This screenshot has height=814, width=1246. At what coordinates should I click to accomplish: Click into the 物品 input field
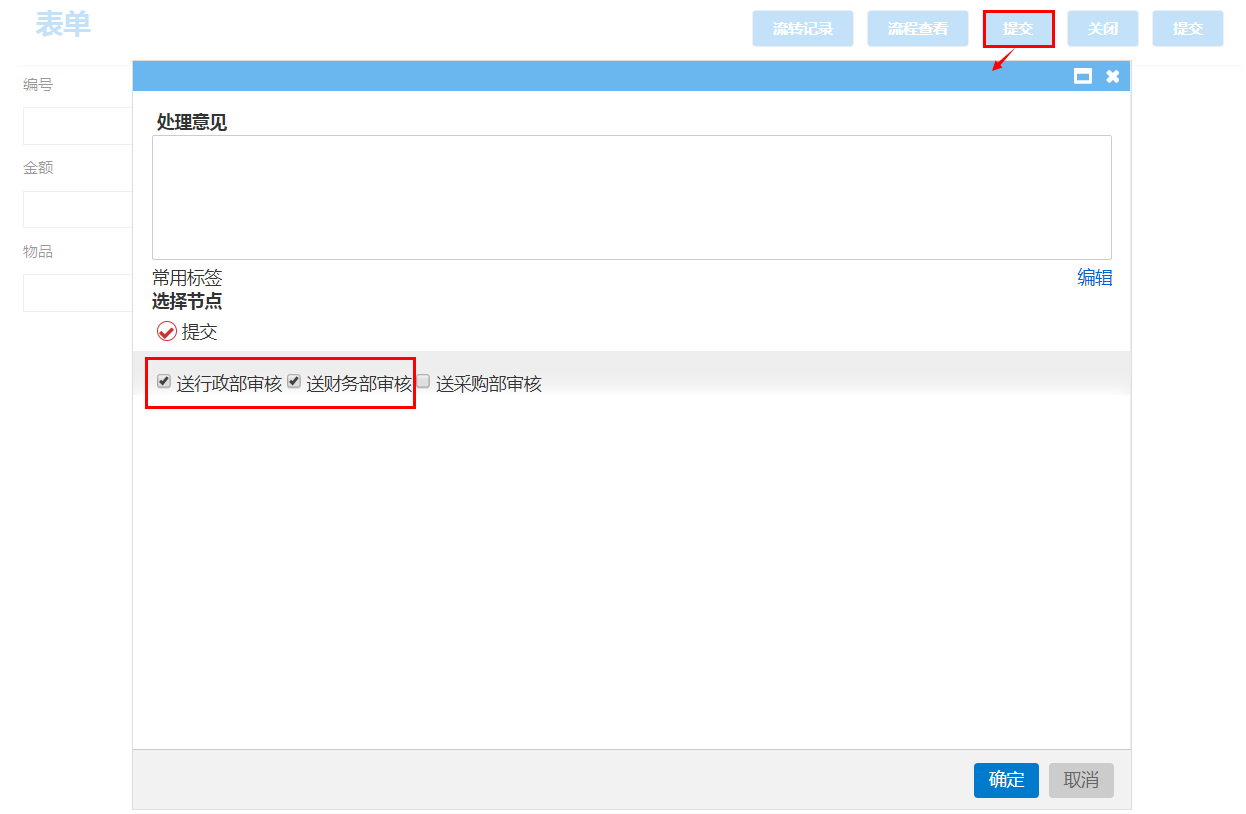(78, 293)
